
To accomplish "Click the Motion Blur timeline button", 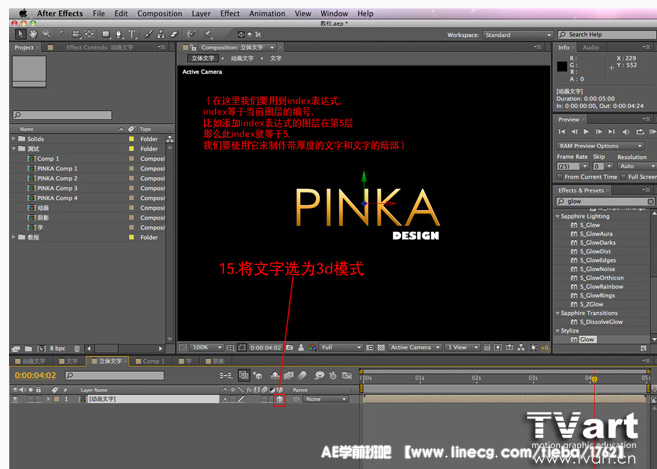I will pyautogui.click(x=302, y=375).
